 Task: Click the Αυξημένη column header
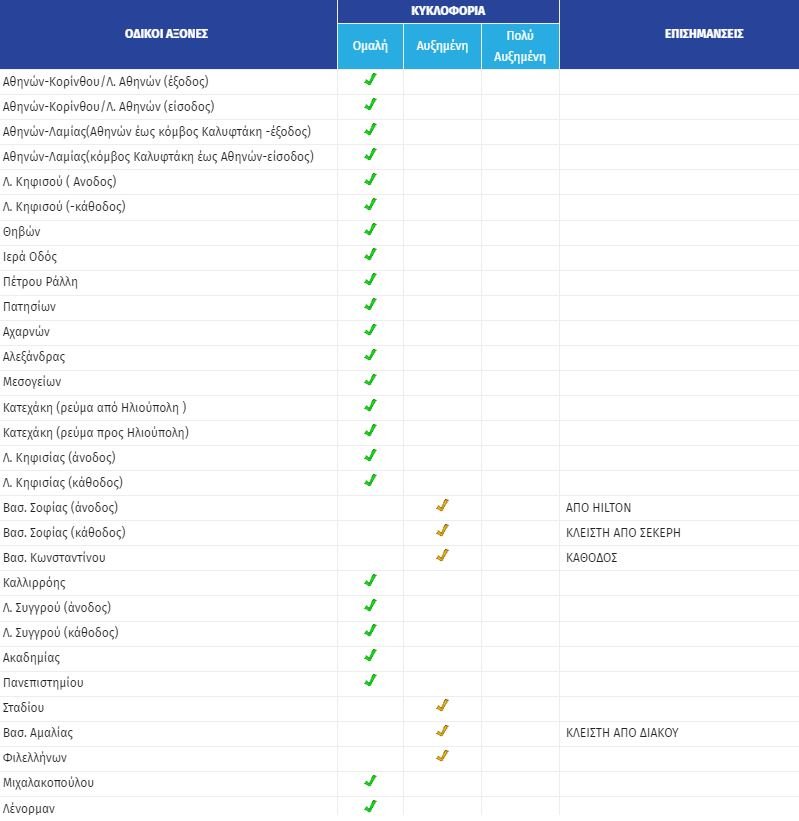point(442,46)
